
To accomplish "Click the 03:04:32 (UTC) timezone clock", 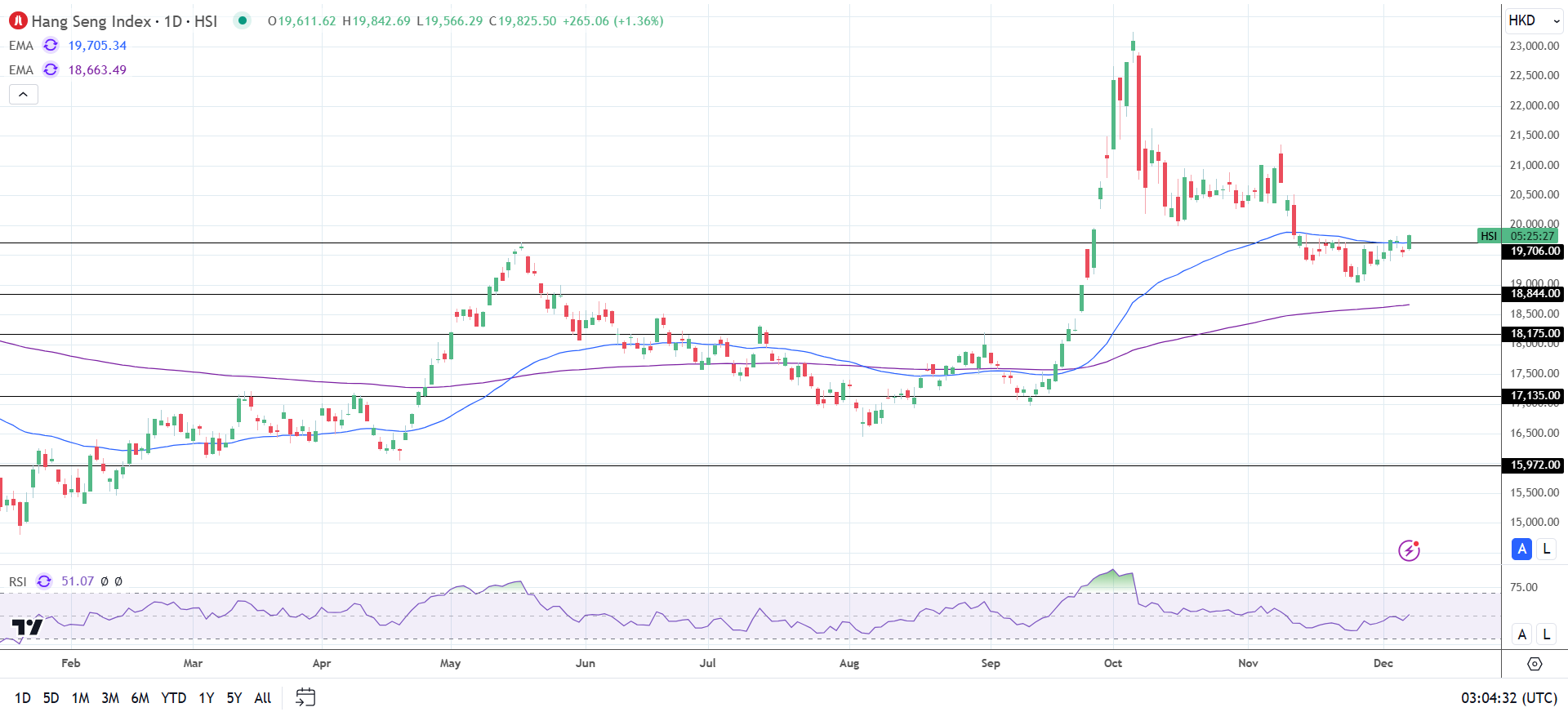I will [1509, 698].
